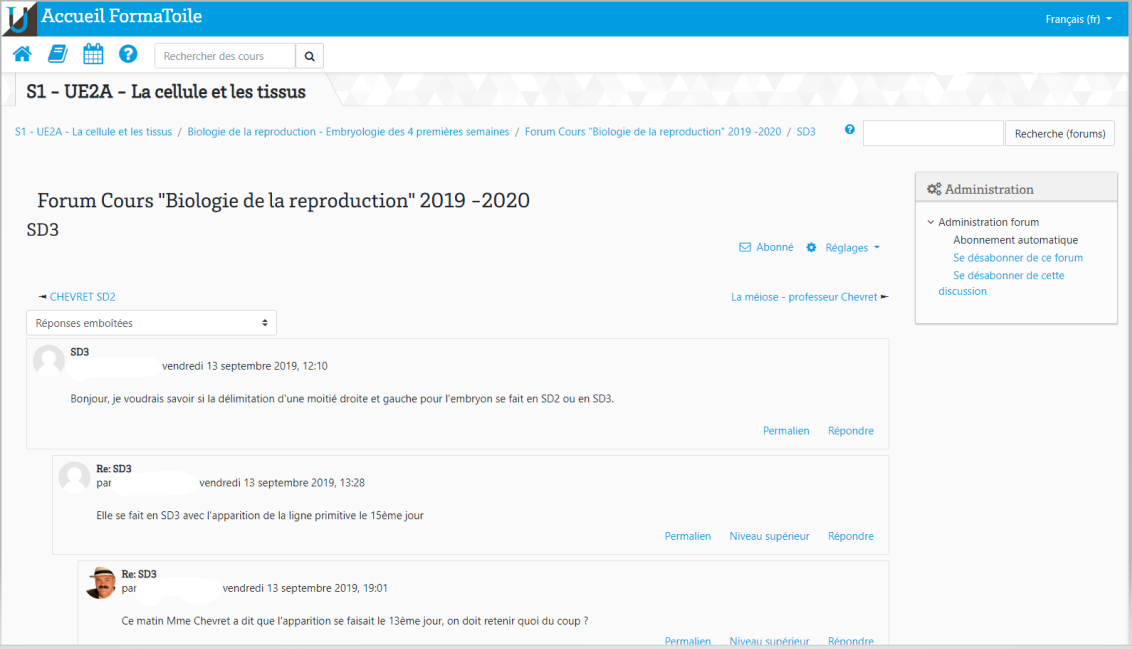Click Répondre on the first SD3 post
This screenshot has height=649, width=1132.
point(850,430)
